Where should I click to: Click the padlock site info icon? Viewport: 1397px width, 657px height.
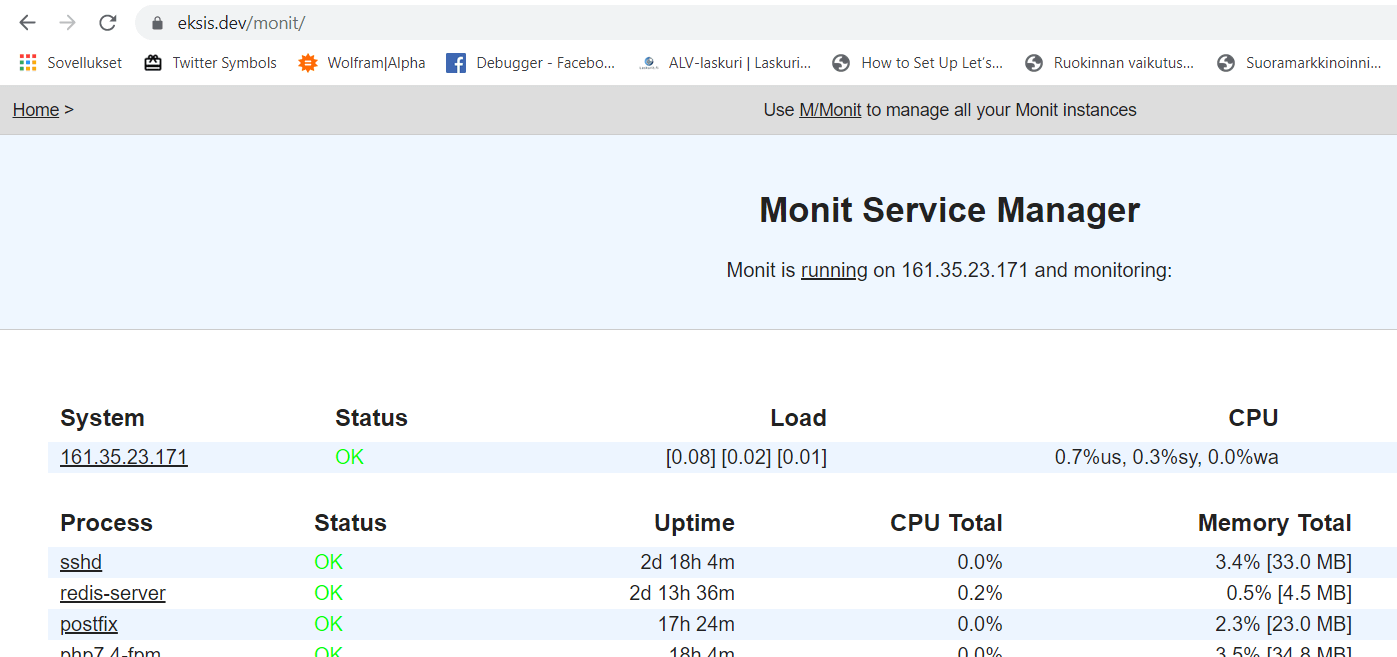tap(156, 23)
